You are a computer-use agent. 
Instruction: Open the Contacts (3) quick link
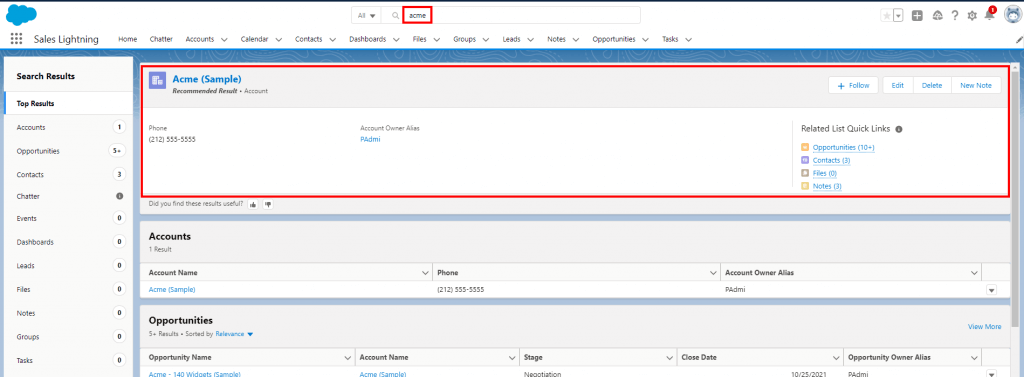[831, 160]
